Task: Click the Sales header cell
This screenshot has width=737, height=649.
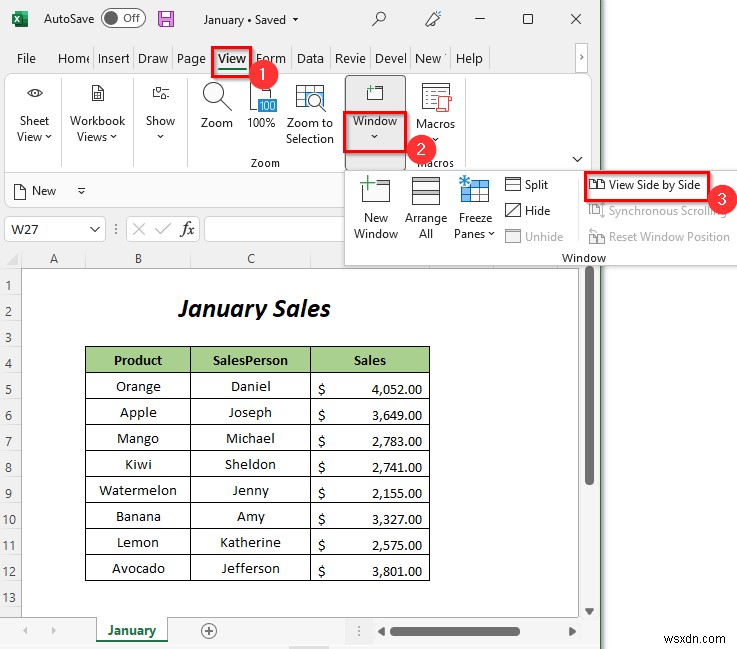Action: [x=370, y=360]
